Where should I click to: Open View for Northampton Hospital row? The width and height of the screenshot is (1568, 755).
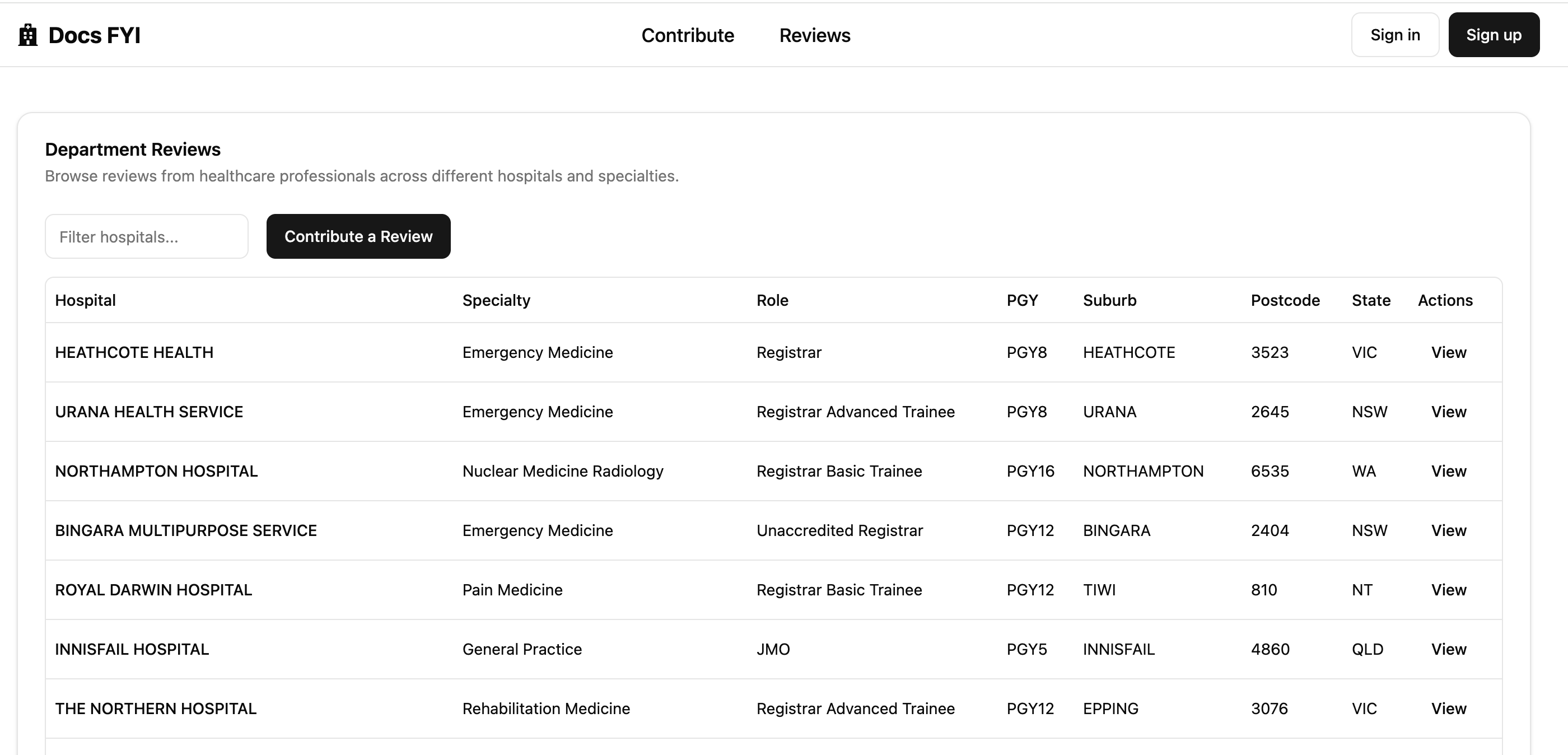1448,471
